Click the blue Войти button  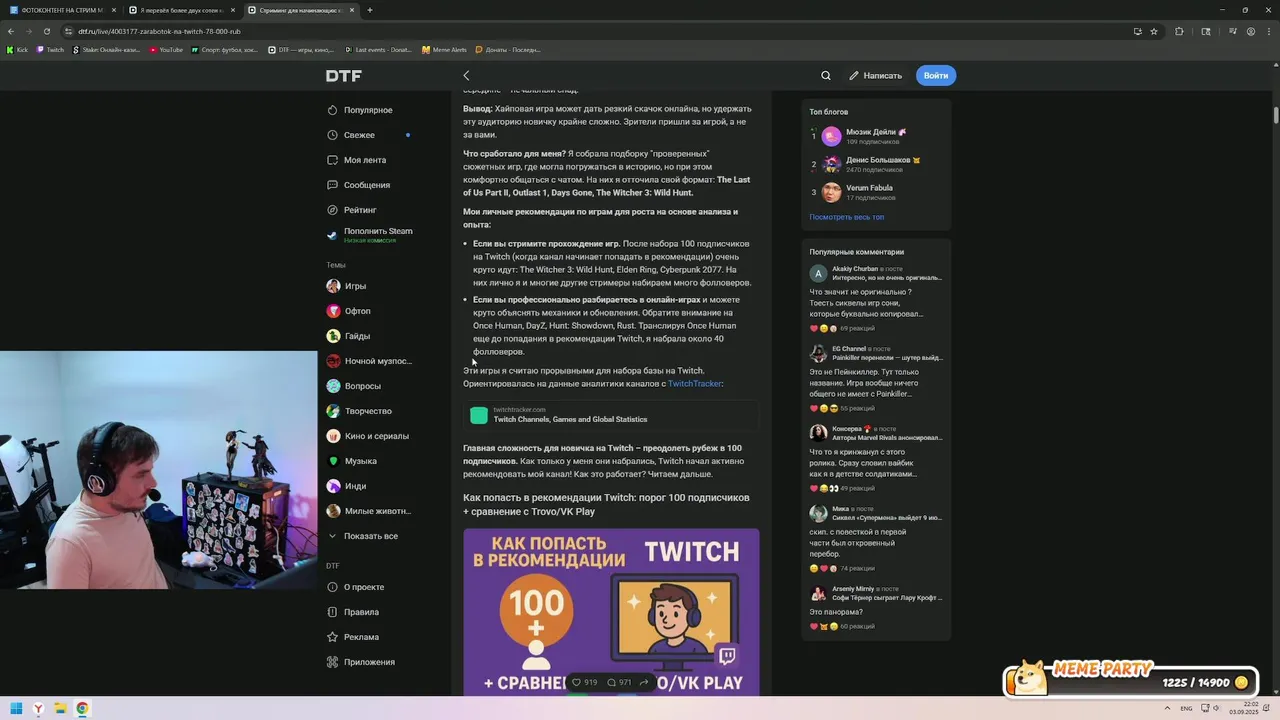click(x=936, y=76)
